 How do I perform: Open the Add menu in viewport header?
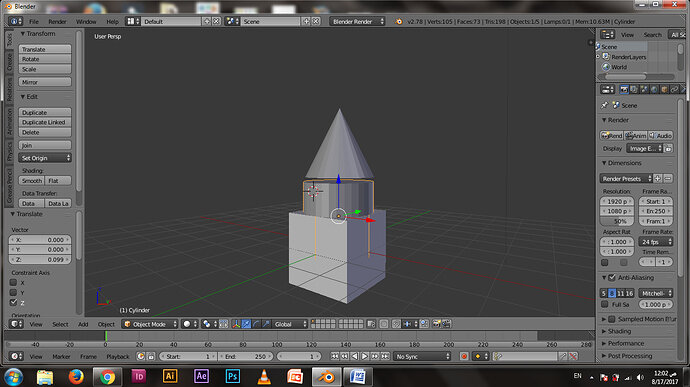pos(83,324)
